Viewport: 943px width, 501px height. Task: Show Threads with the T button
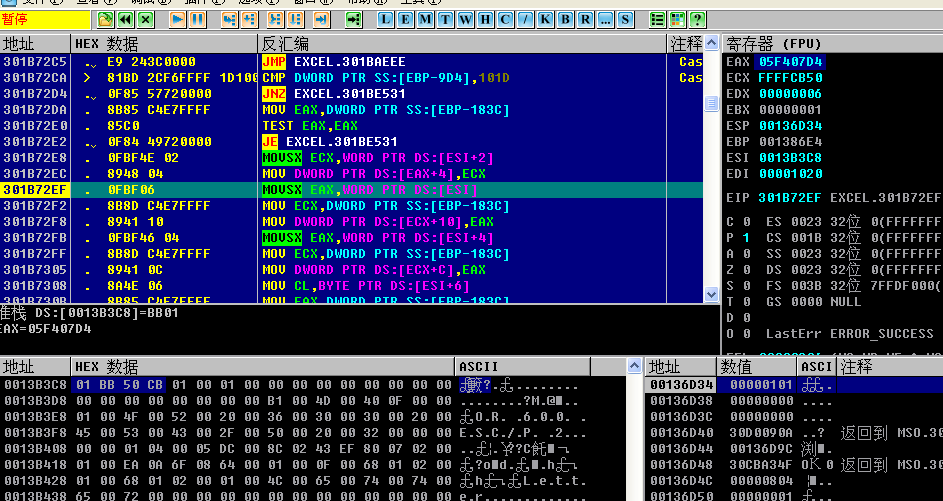point(445,19)
